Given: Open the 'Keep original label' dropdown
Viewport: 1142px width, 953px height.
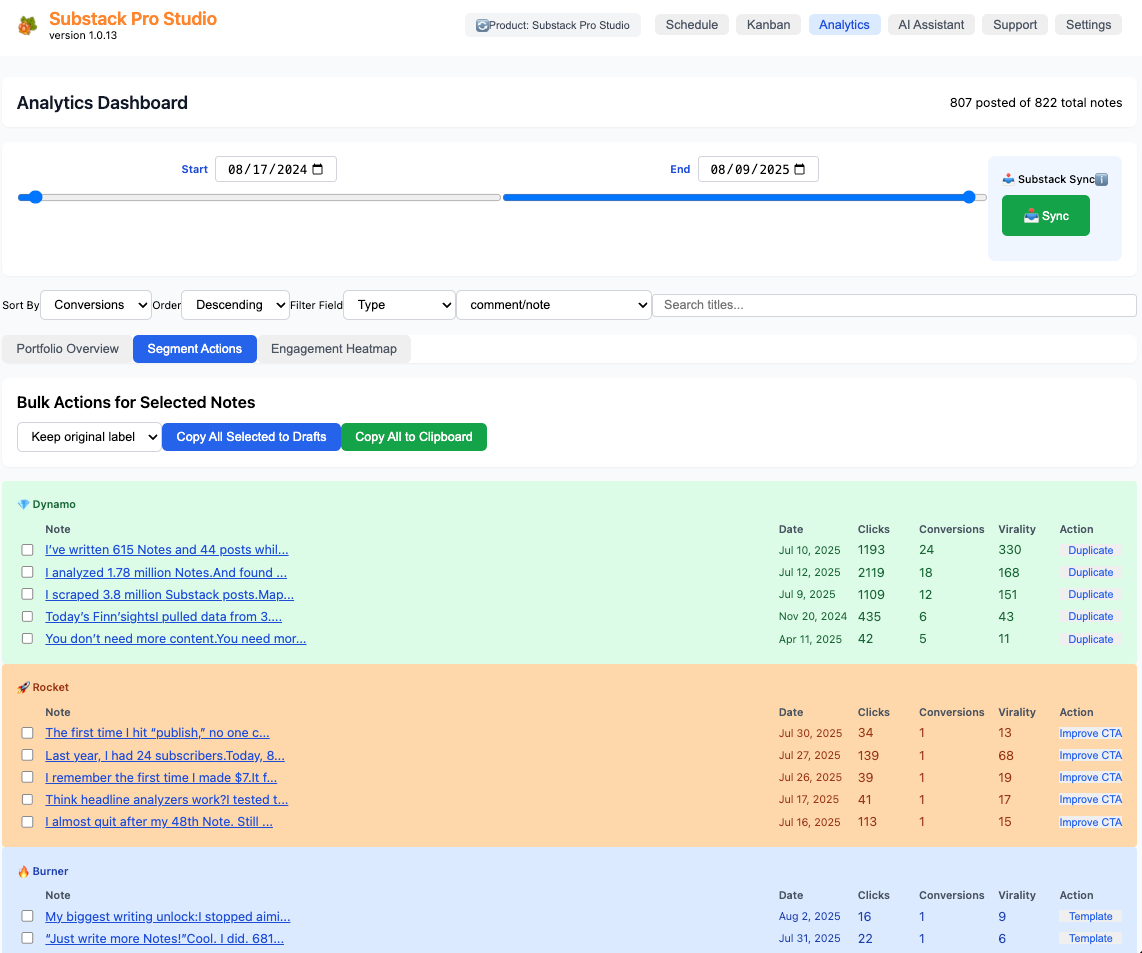Looking at the screenshot, I should coord(89,437).
